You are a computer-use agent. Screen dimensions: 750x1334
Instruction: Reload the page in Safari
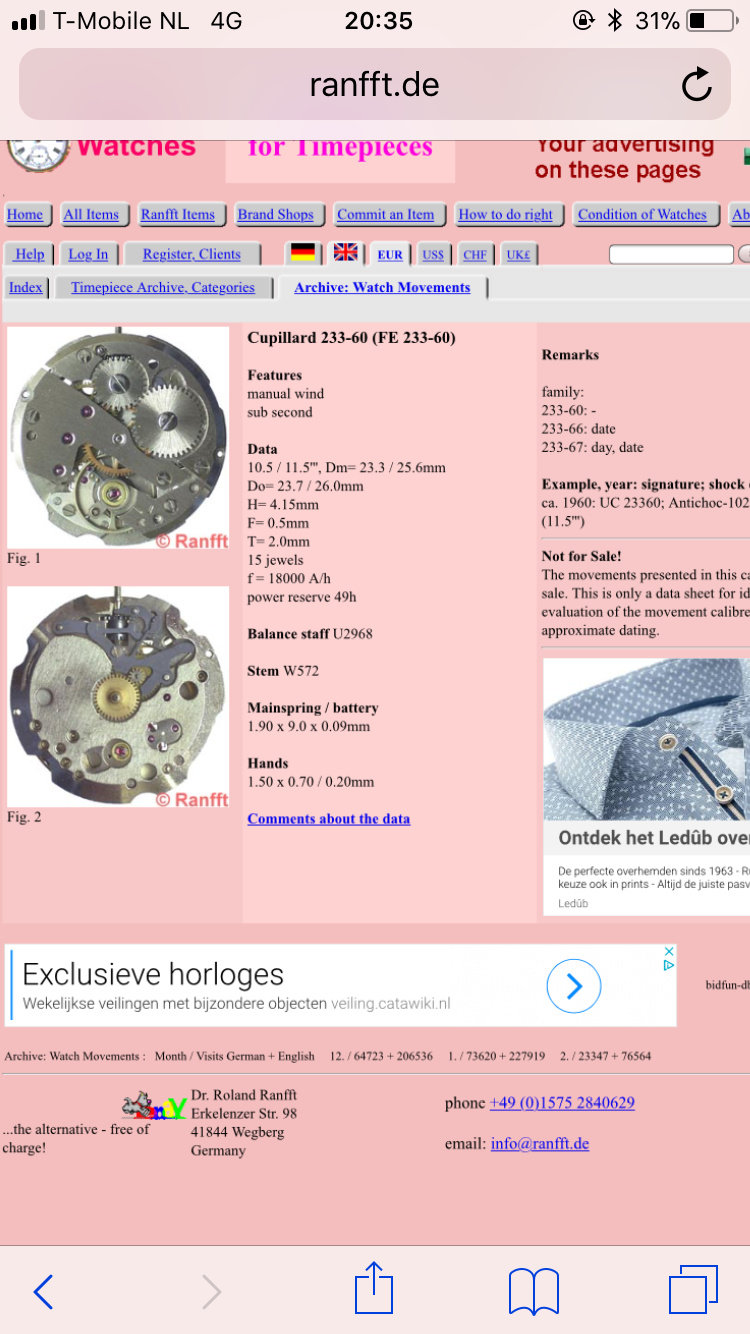click(697, 85)
